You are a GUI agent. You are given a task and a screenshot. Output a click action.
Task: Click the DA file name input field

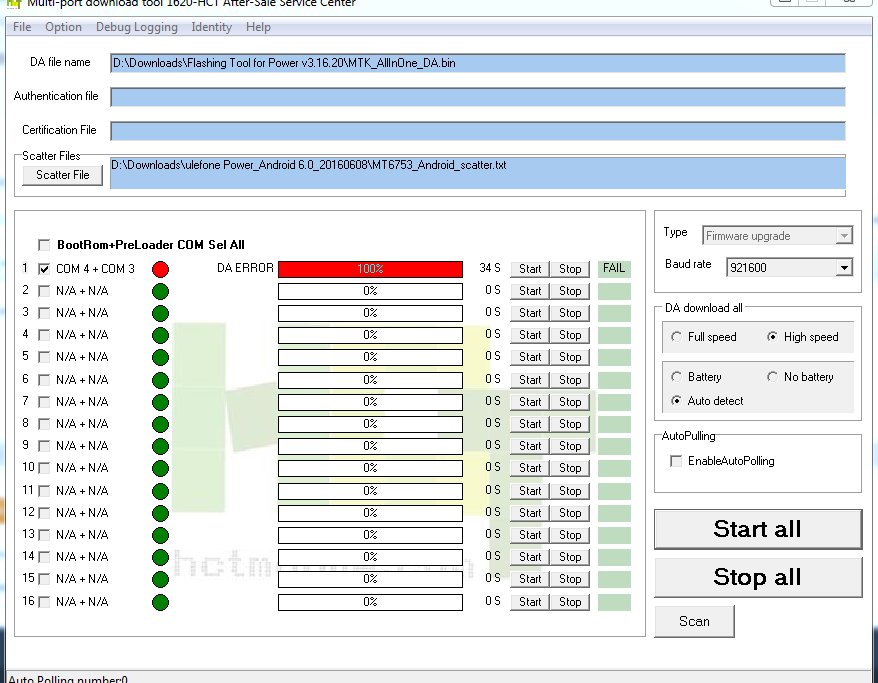click(478, 63)
